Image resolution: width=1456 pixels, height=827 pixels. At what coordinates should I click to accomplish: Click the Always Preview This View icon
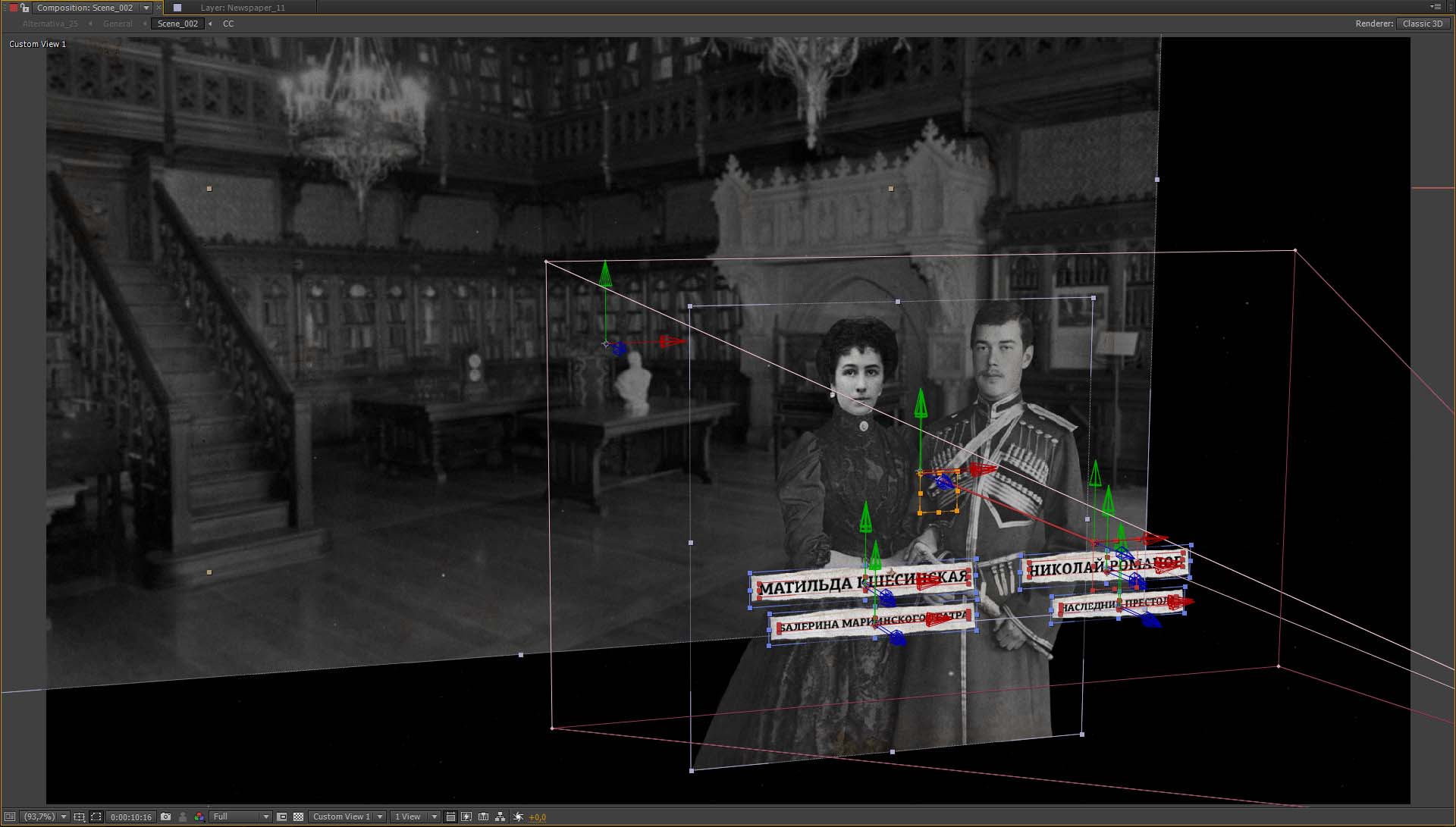[10, 816]
